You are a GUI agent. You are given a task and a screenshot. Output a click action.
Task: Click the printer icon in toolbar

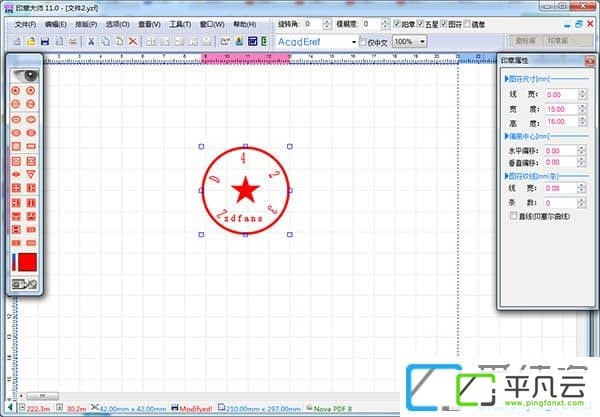(x=73, y=41)
